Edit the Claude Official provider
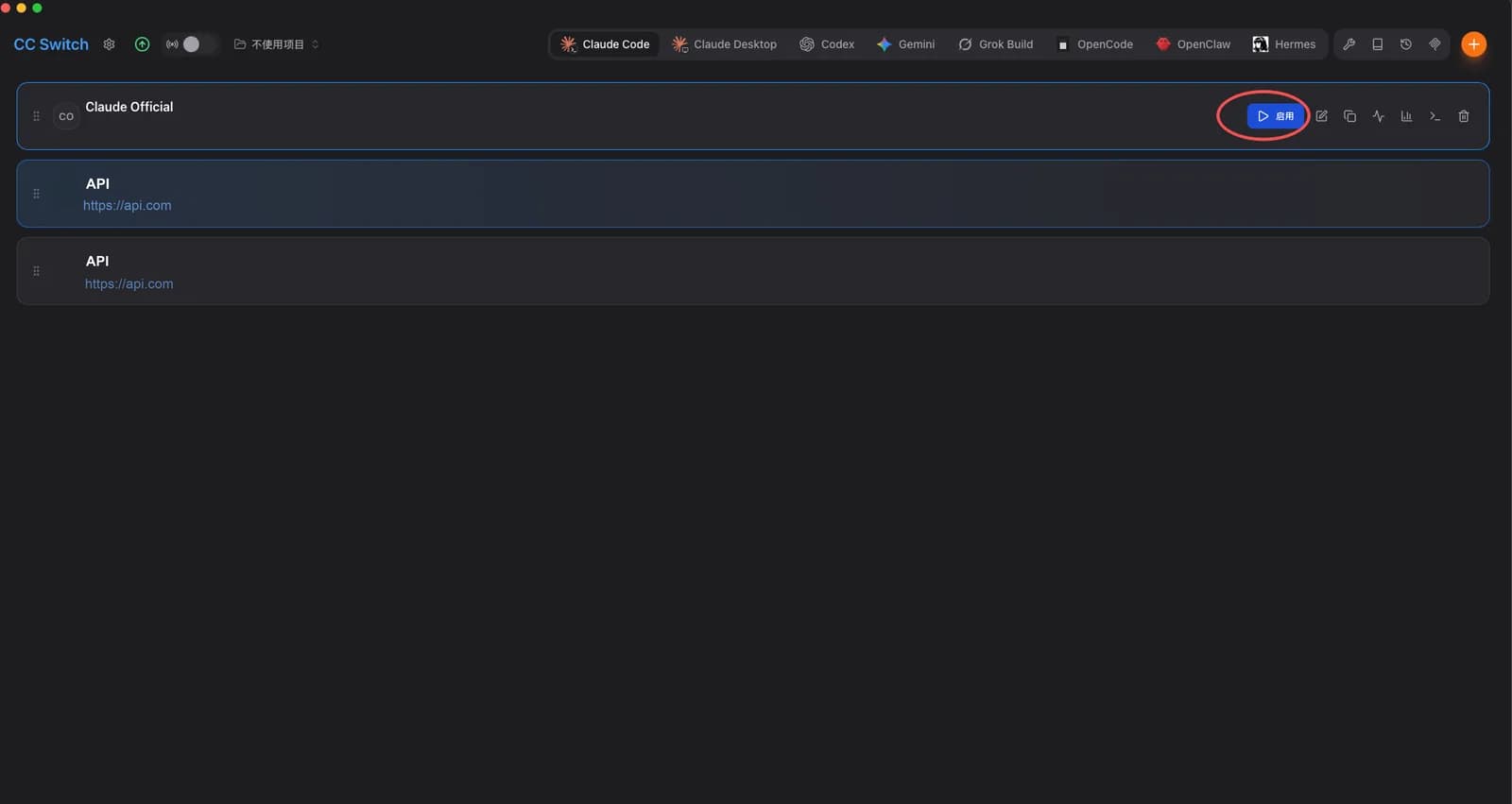 1322,116
